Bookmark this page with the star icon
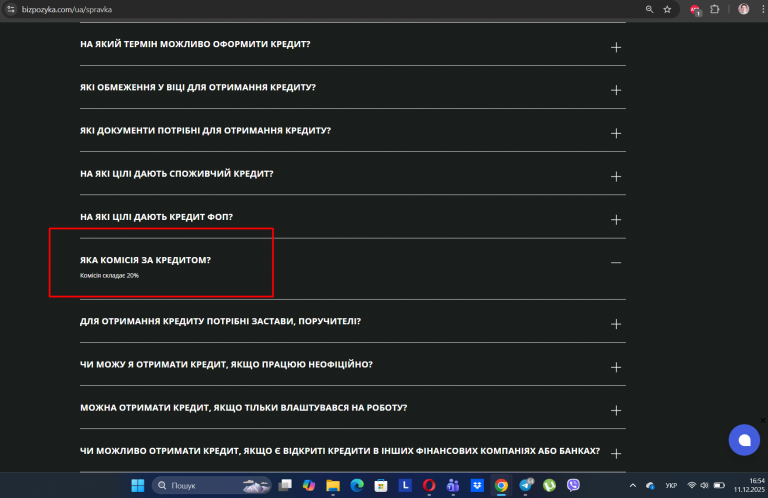The height and width of the screenshot is (498, 768). pyautogui.click(x=667, y=9)
